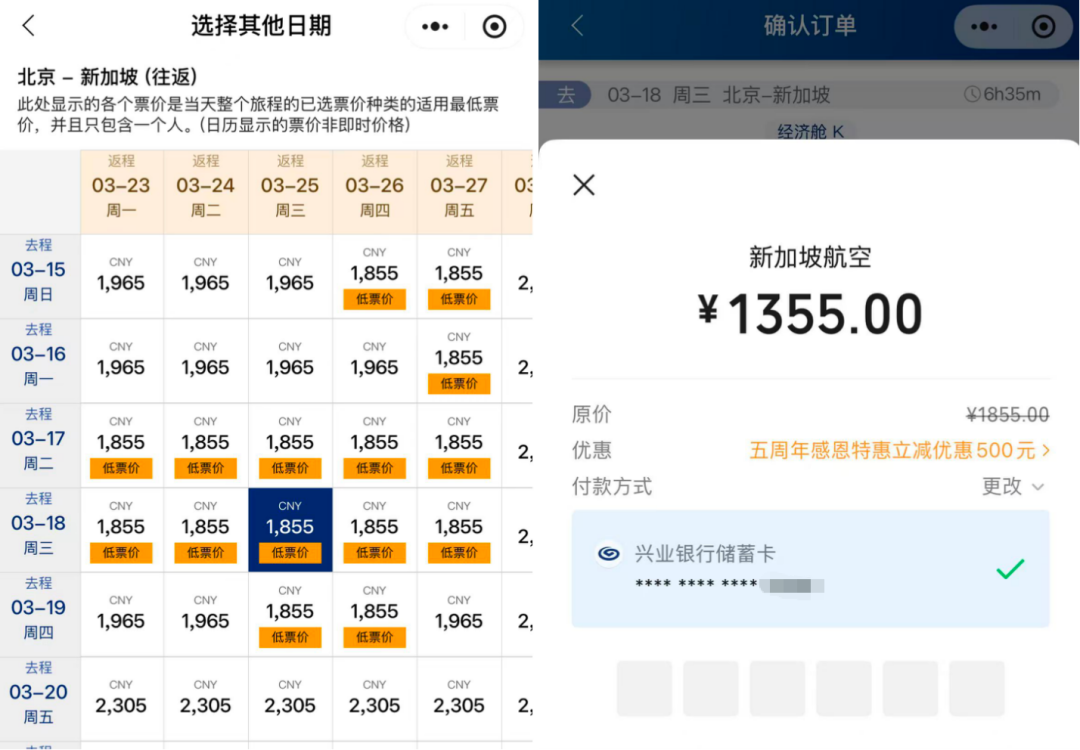Open the more options "..." capsule menu on left screen

434,27
